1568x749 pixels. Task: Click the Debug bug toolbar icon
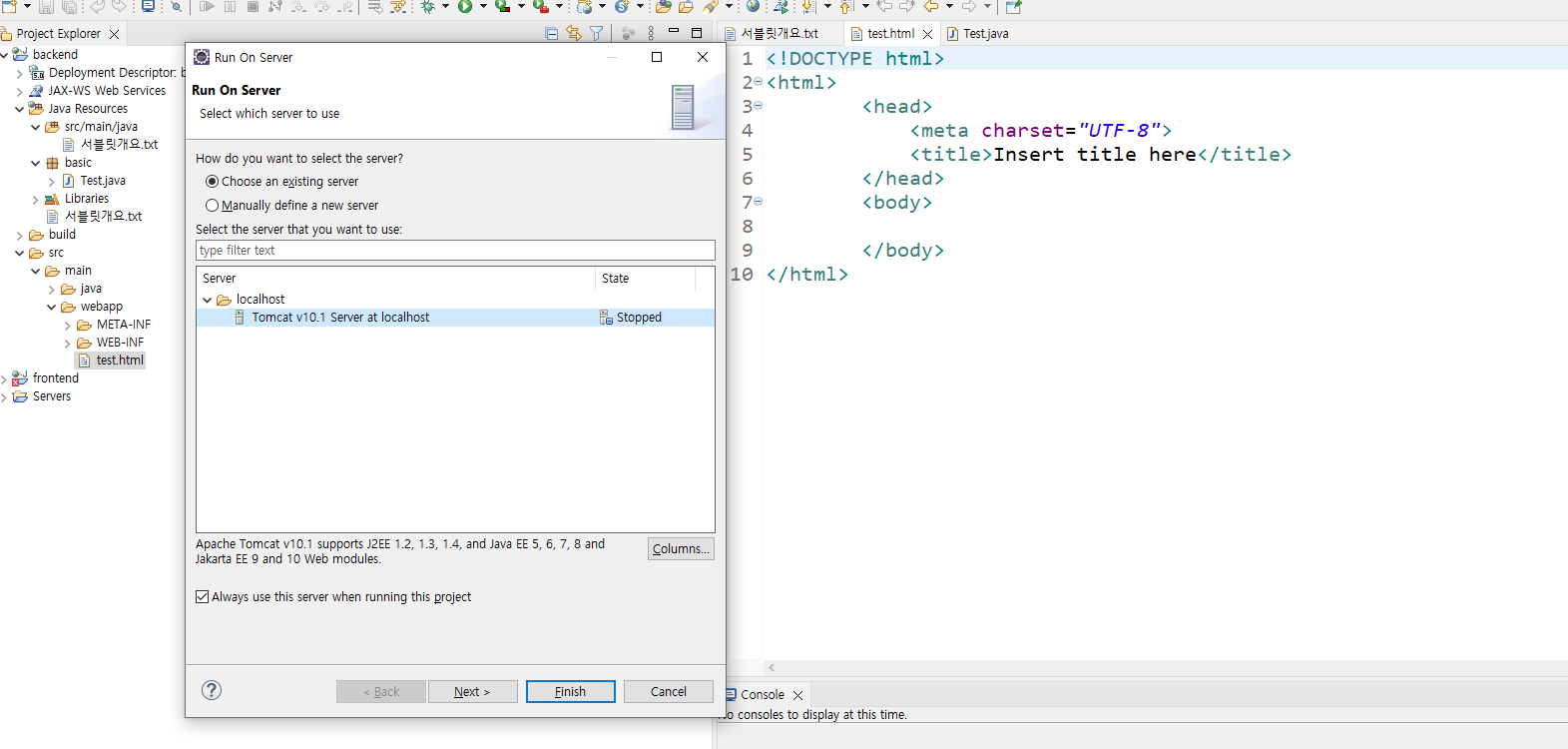427,6
